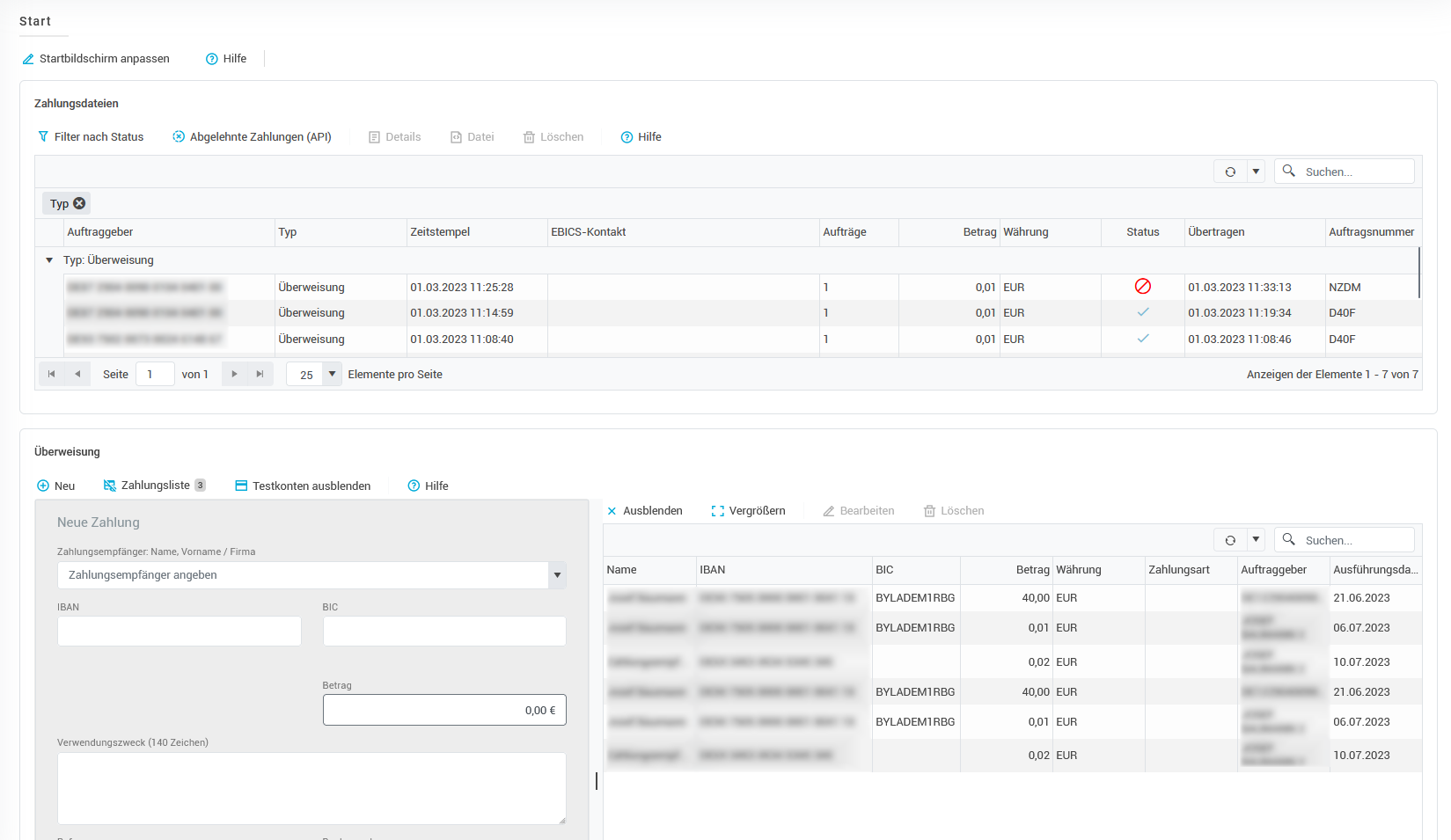
Task: Click the Startbildschirm anpassen pencil icon
Action: point(28,59)
